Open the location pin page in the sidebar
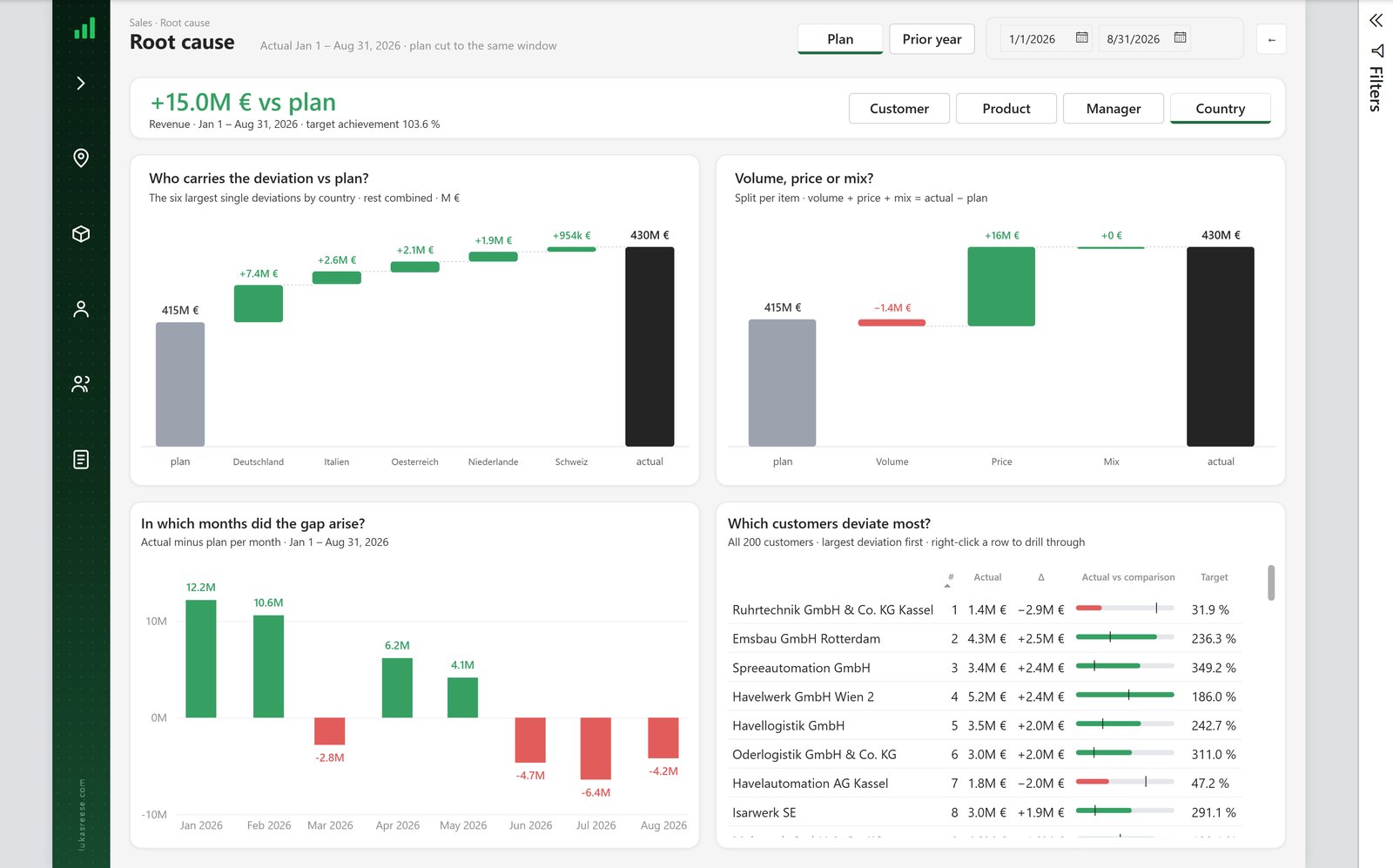 pos(81,158)
